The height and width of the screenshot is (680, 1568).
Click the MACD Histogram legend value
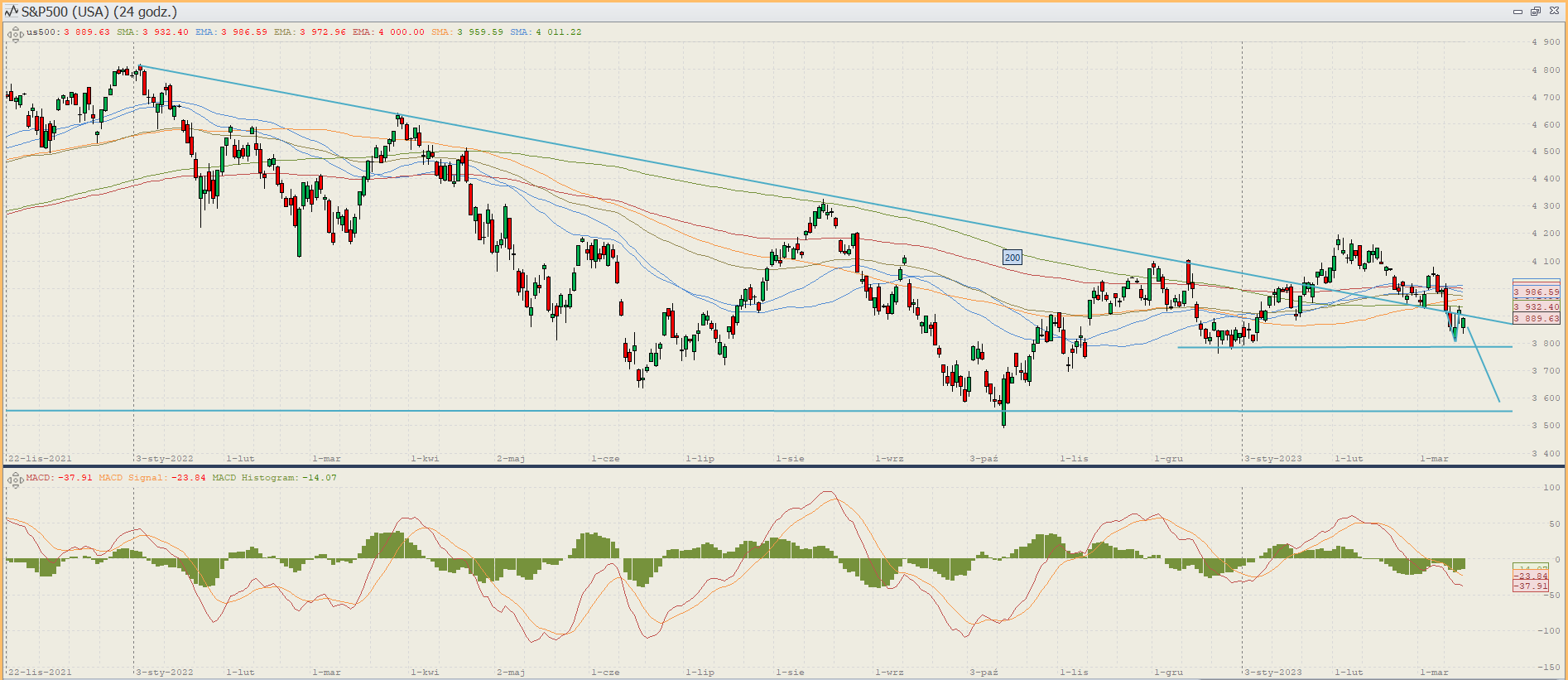tap(319, 478)
